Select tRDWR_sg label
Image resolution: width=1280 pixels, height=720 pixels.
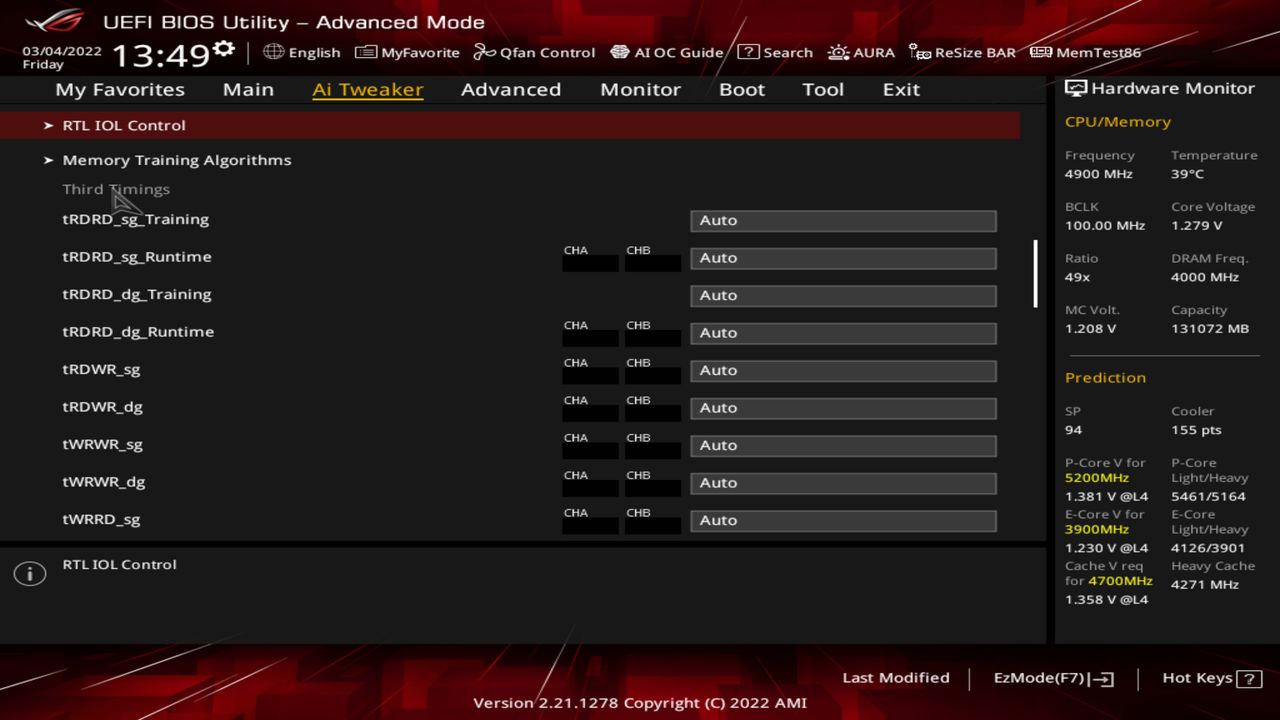click(101, 369)
